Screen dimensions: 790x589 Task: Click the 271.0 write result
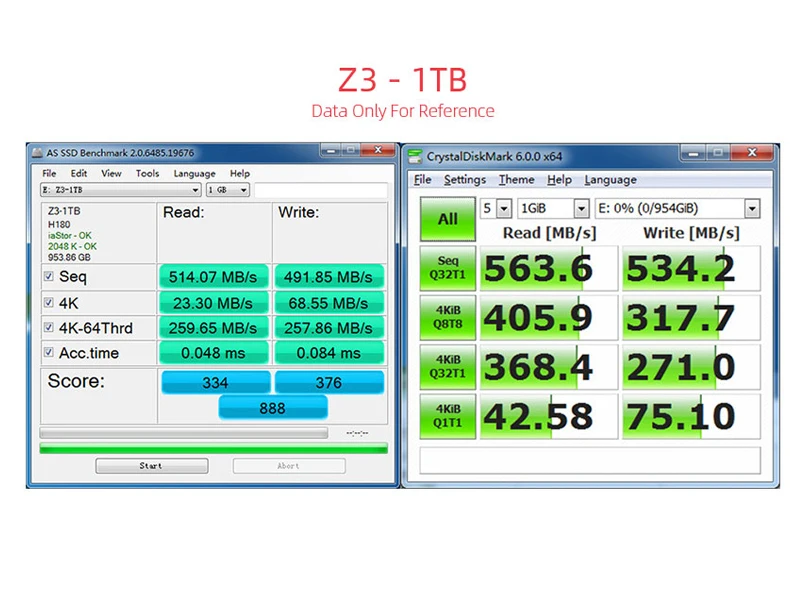click(x=691, y=367)
